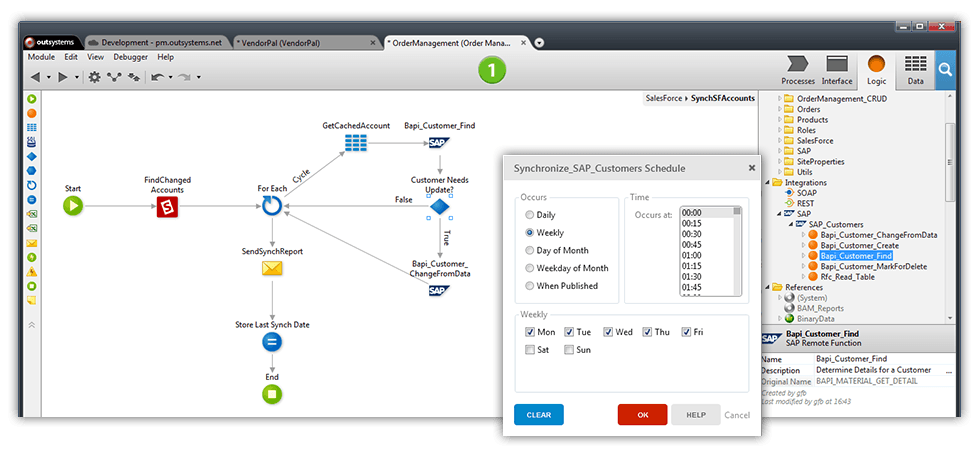Click the Description property value field
The width and height of the screenshot is (980, 466).
pyautogui.click(x=884, y=370)
